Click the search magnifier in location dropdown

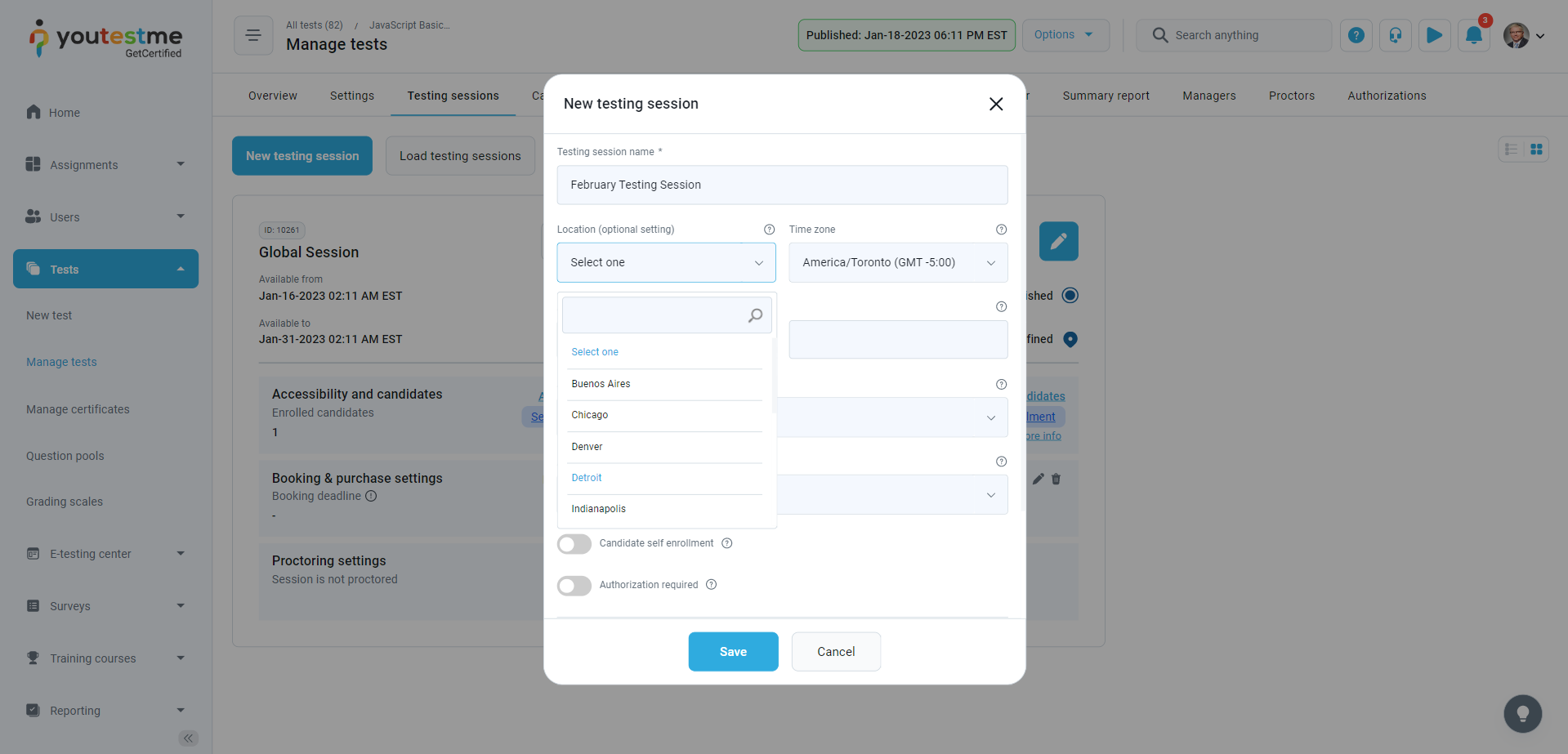coord(755,315)
